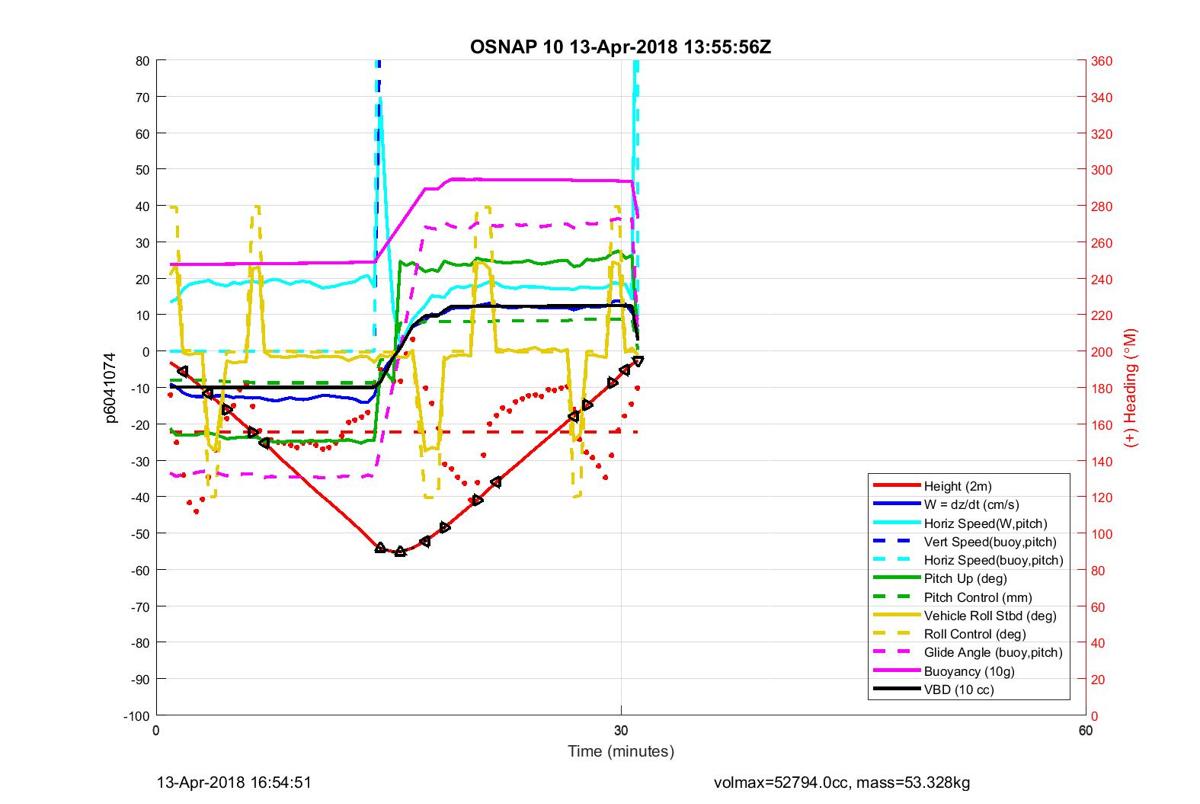Select the Height (2m) legend entry
Viewport: 1200px width, 804px height.
pos(960,484)
